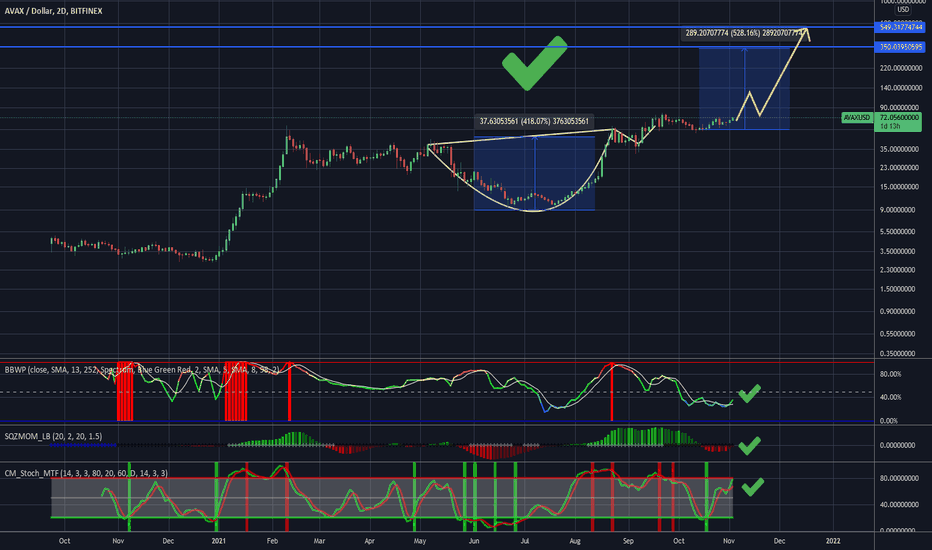The width and height of the screenshot is (932, 550).
Task: Click the May label on the time axis
Action: click(x=420, y=541)
